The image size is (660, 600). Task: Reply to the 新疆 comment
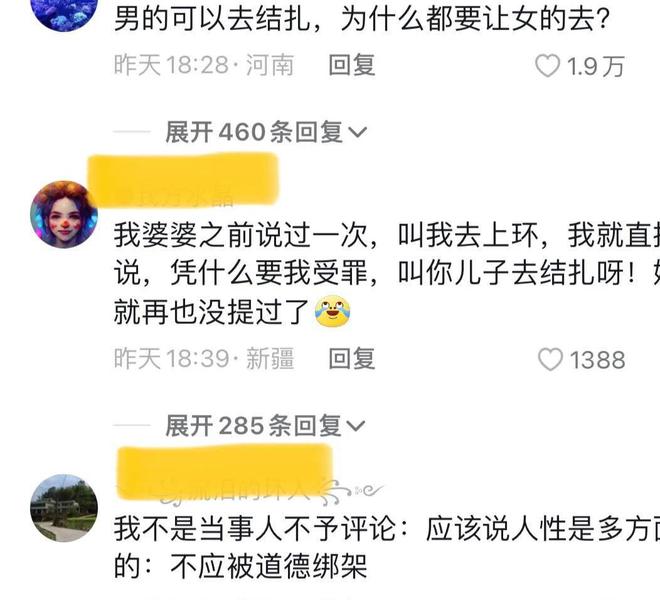click(352, 359)
